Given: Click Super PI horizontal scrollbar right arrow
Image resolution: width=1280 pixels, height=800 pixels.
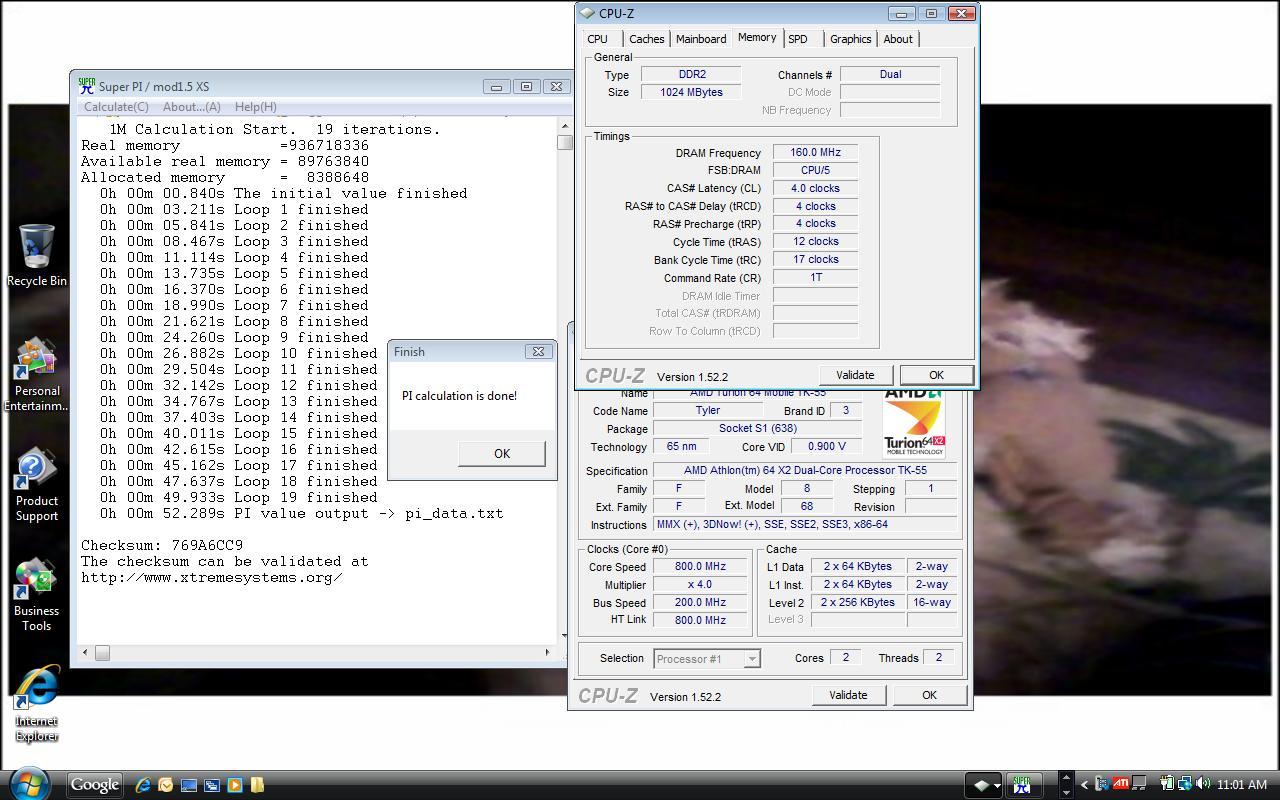Looking at the screenshot, I should pyautogui.click(x=547, y=653).
